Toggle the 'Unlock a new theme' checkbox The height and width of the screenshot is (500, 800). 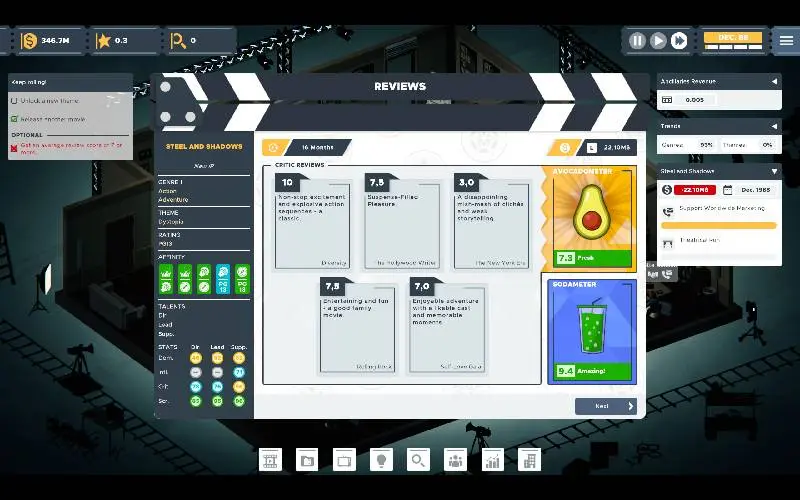14,101
